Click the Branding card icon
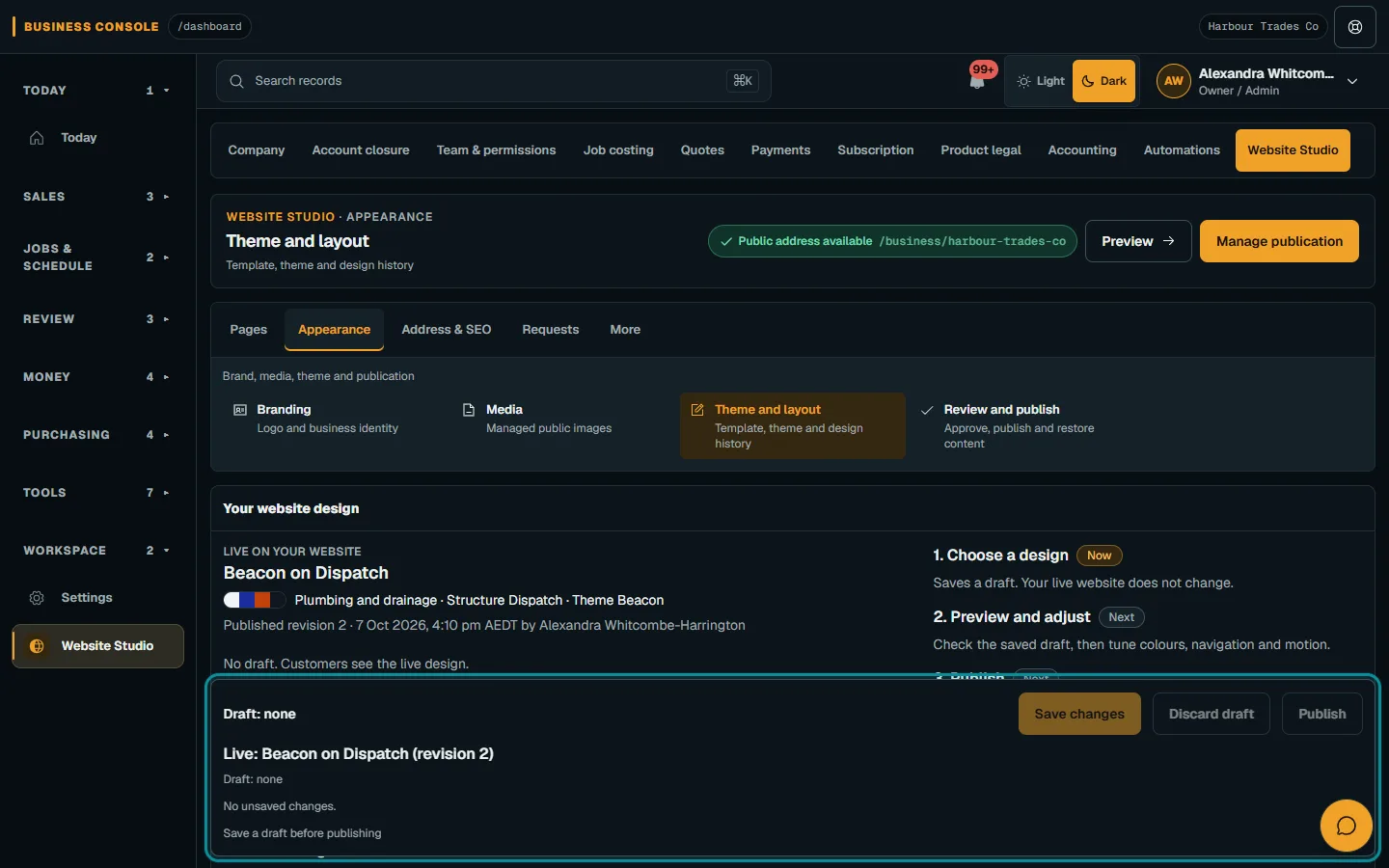Screen dimensions: 1389x868 tap(240, 410)
